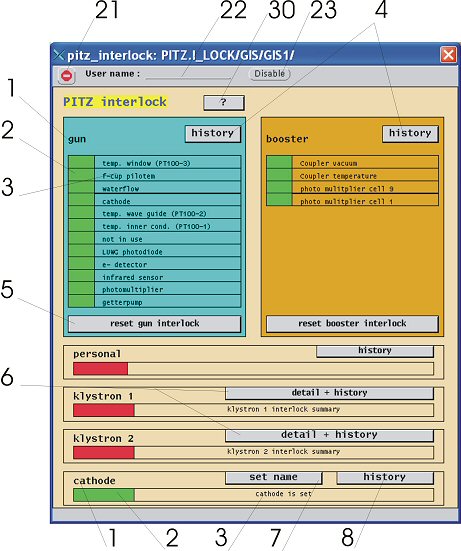Image resolution: width=461 pixels, height=551 pixels.
Task: Click the cathode set name button
Action: tap(274, 478)
